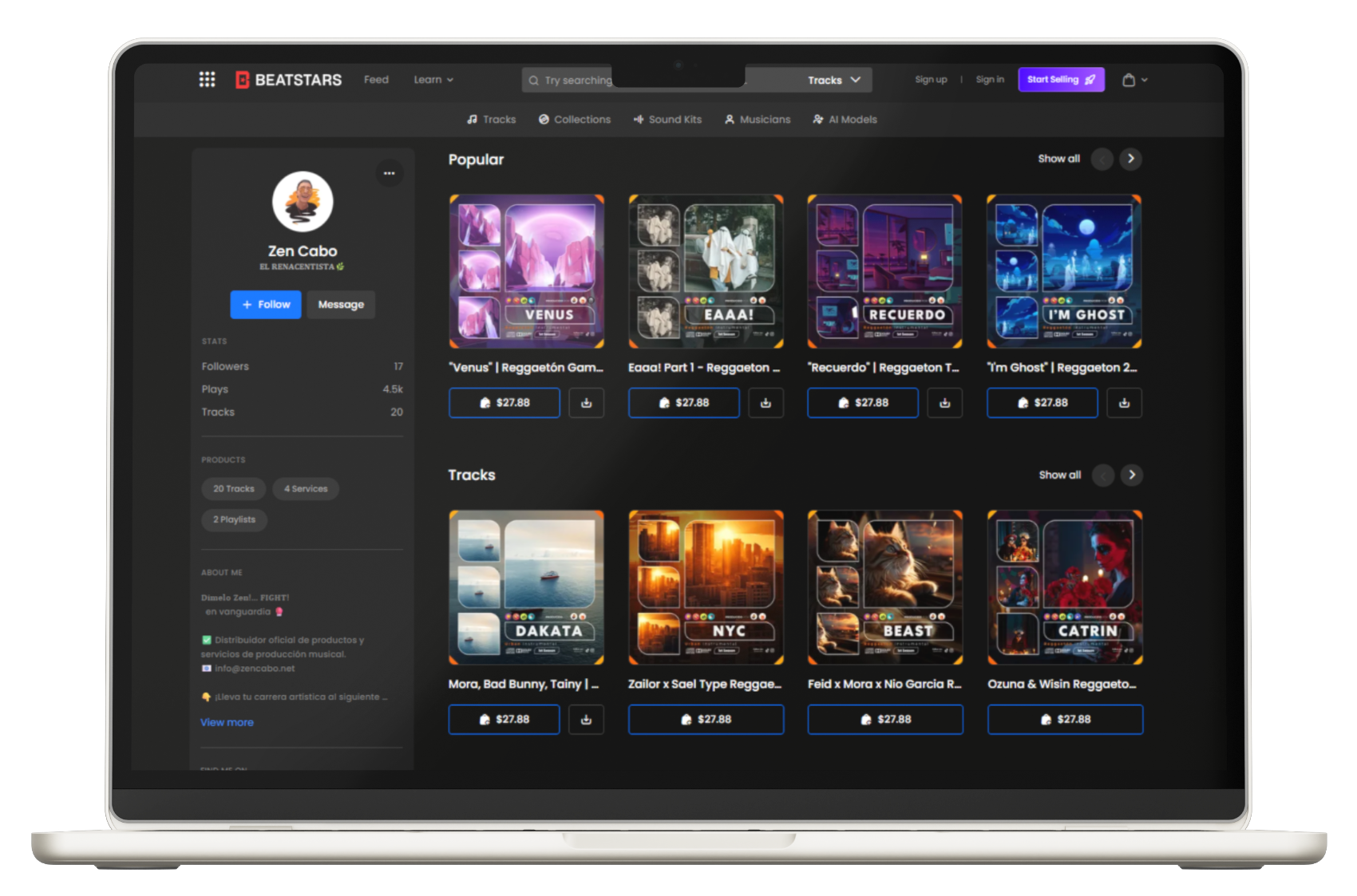
Task: Download the Dakata track
Action: click(x=586, y=720)
